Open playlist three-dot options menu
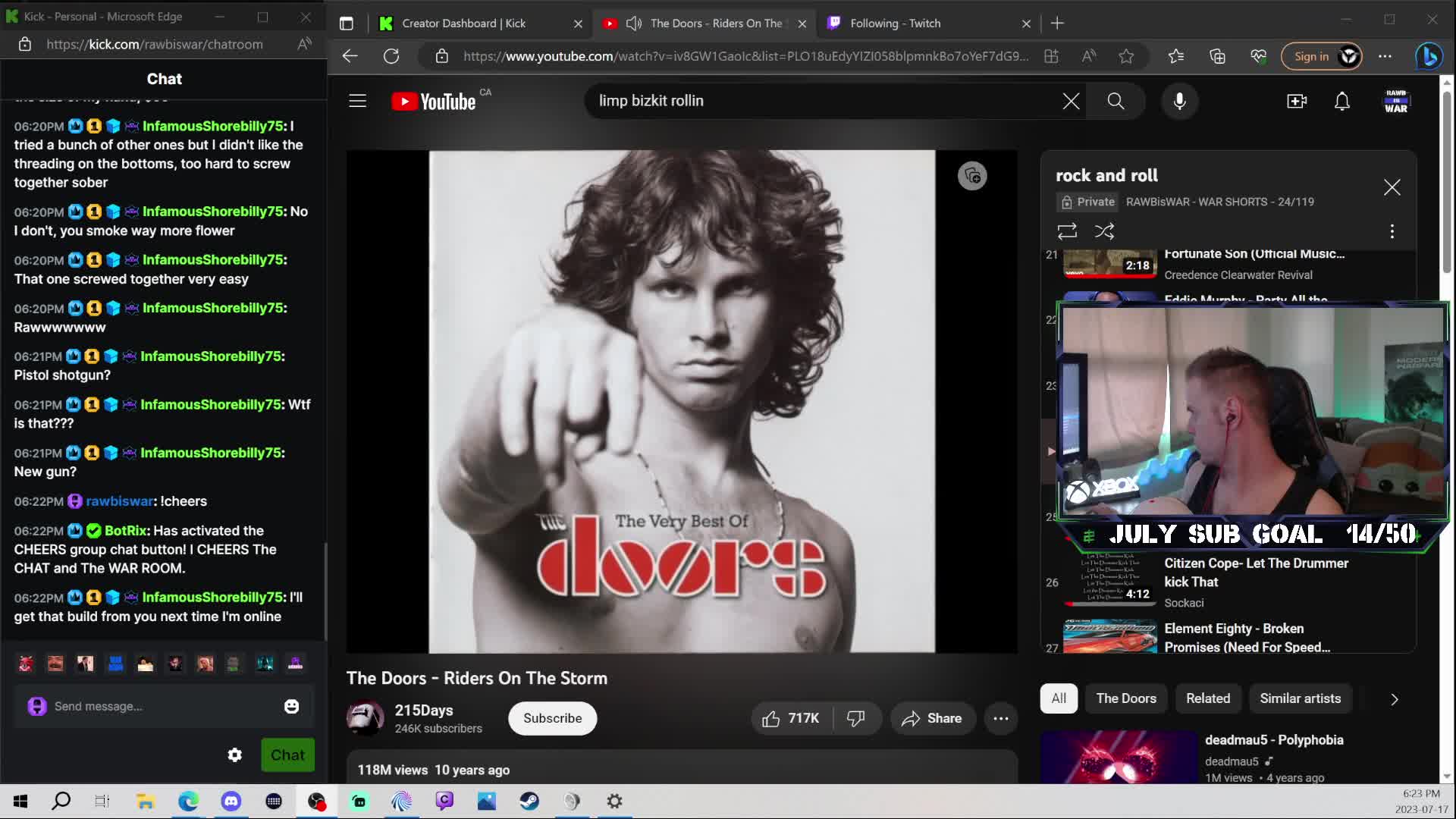This screenshot has width=1456, height=819. tap(1392, 231)
